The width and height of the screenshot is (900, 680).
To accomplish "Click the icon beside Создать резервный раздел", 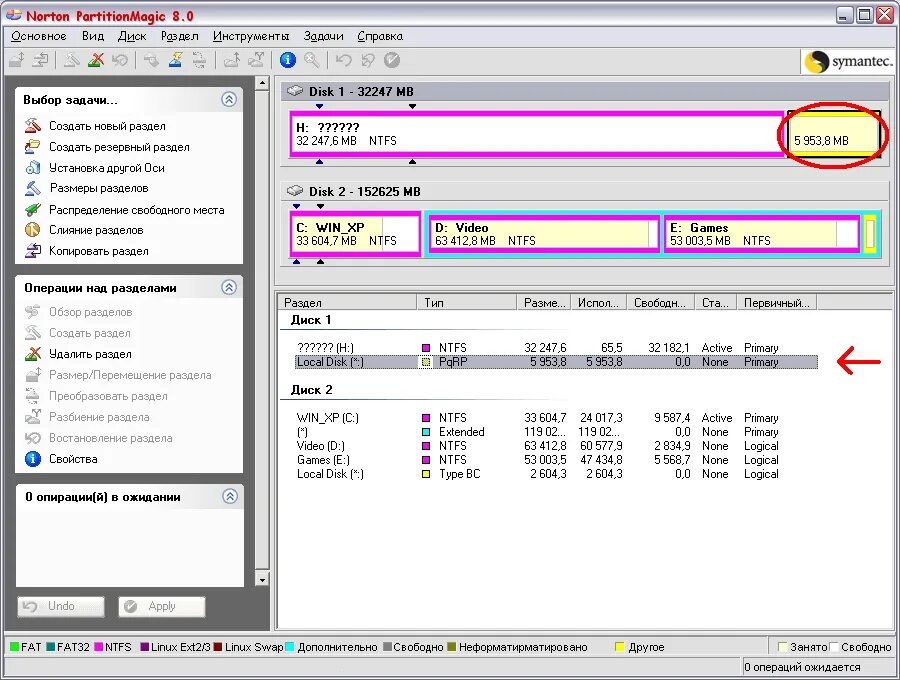I will (33, 146).
